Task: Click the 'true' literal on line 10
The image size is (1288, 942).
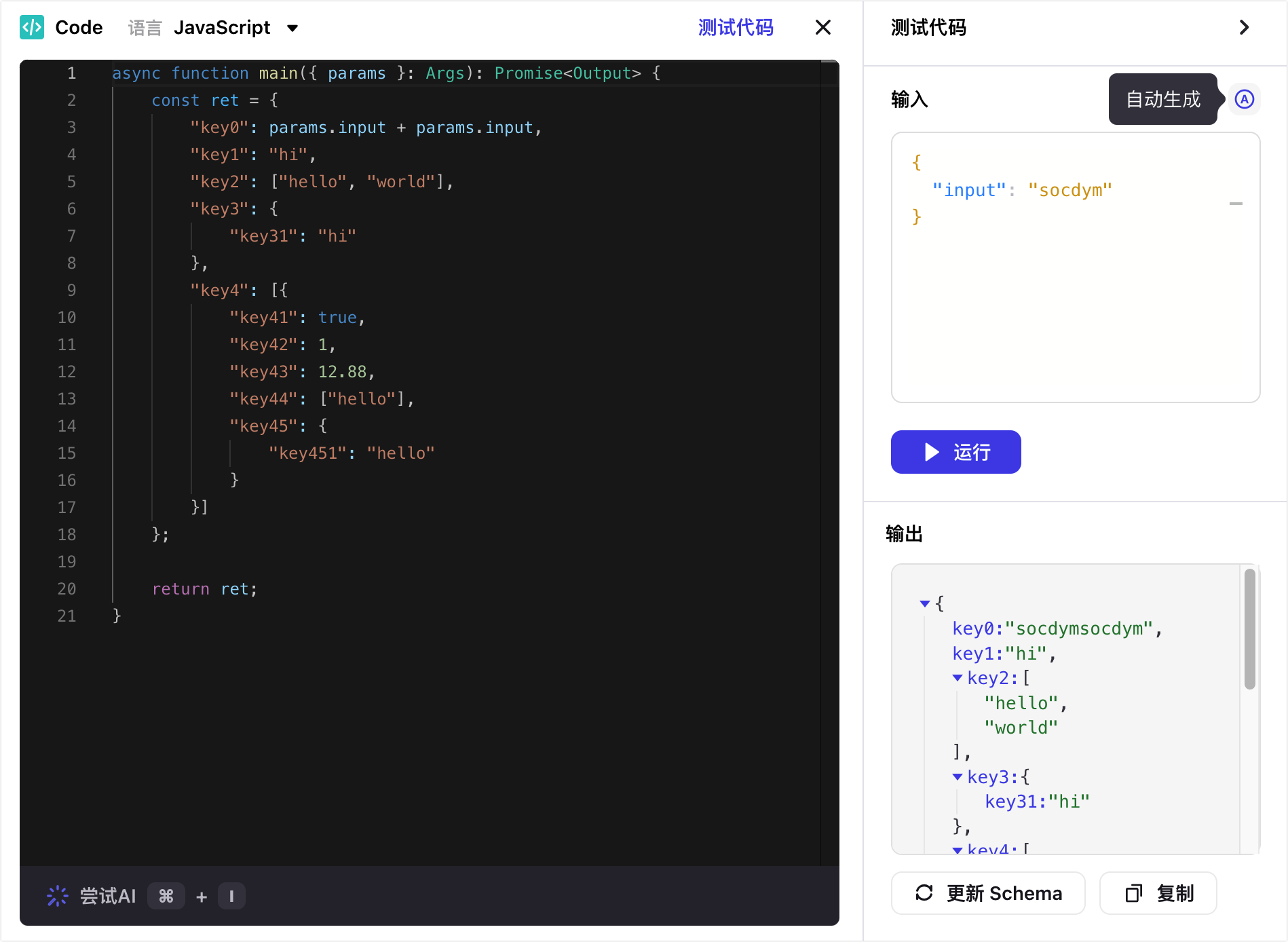Action: [337, 318]
